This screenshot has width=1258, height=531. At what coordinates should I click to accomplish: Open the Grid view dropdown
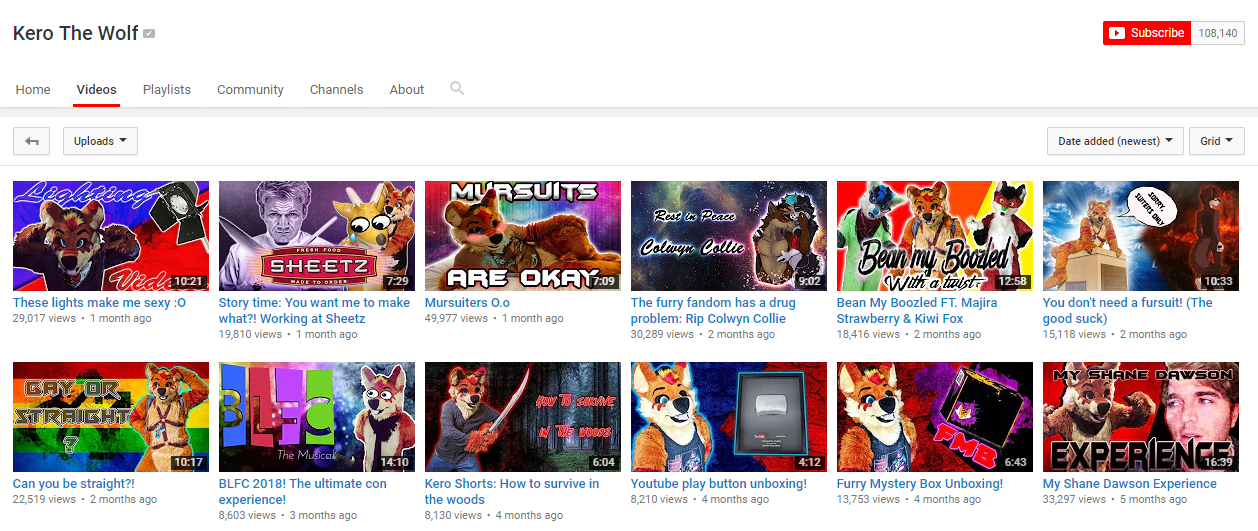pyautogui.click(x=1217, y=141)
